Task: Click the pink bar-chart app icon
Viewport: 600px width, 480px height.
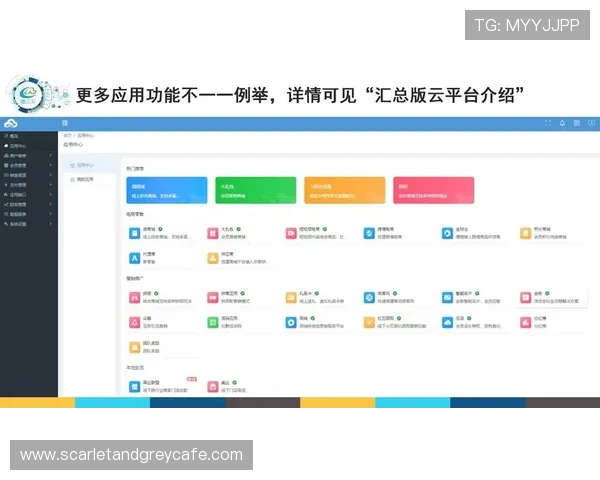Action: 525,323
